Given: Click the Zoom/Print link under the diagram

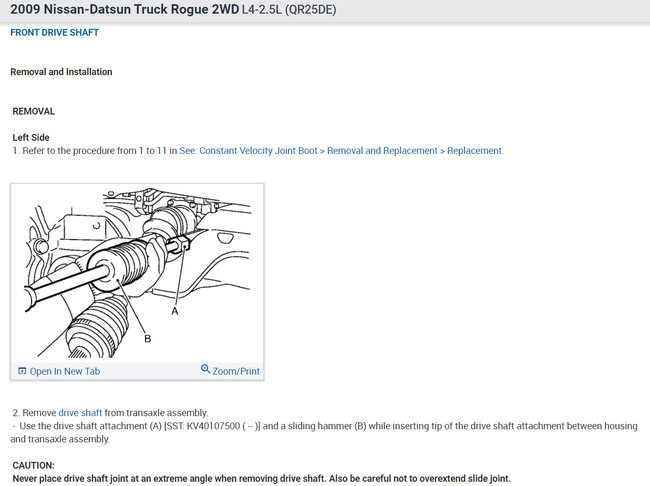Looking at the screenshot, I should coord(236,371).
